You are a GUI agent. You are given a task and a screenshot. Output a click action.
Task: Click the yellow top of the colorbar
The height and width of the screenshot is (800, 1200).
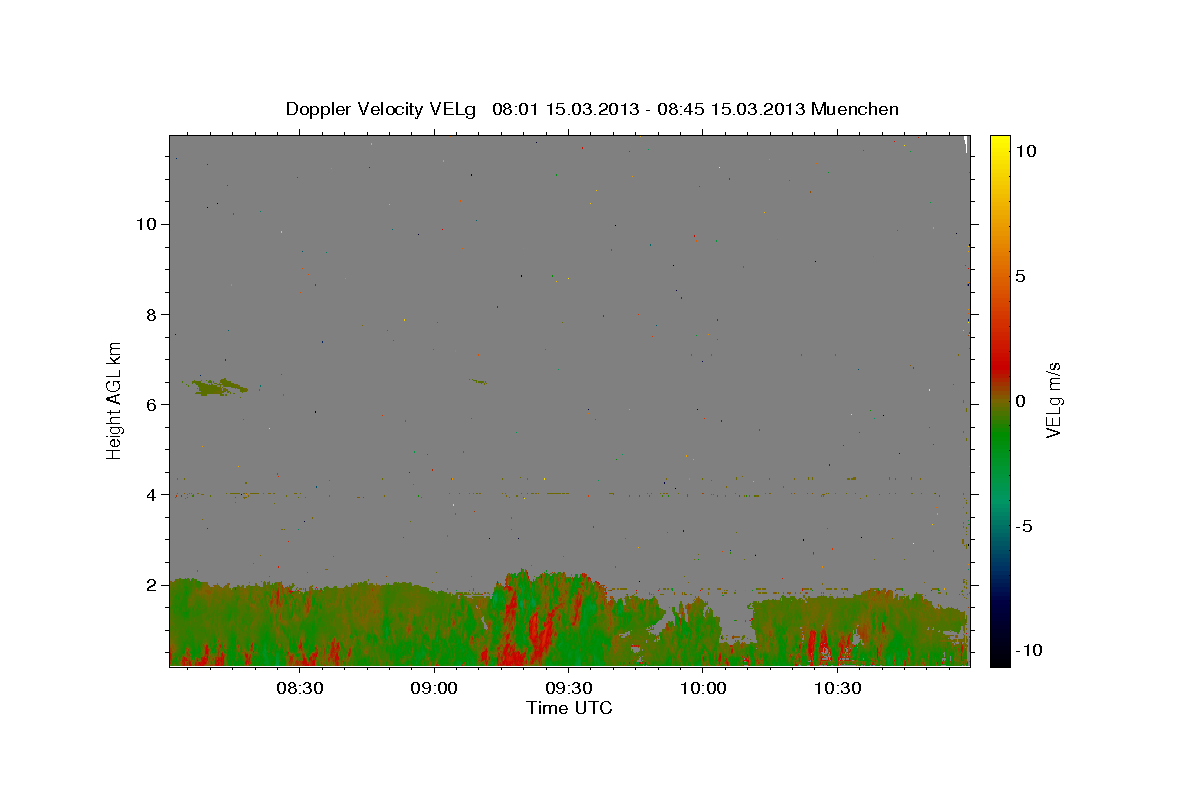tap(999, 145)
